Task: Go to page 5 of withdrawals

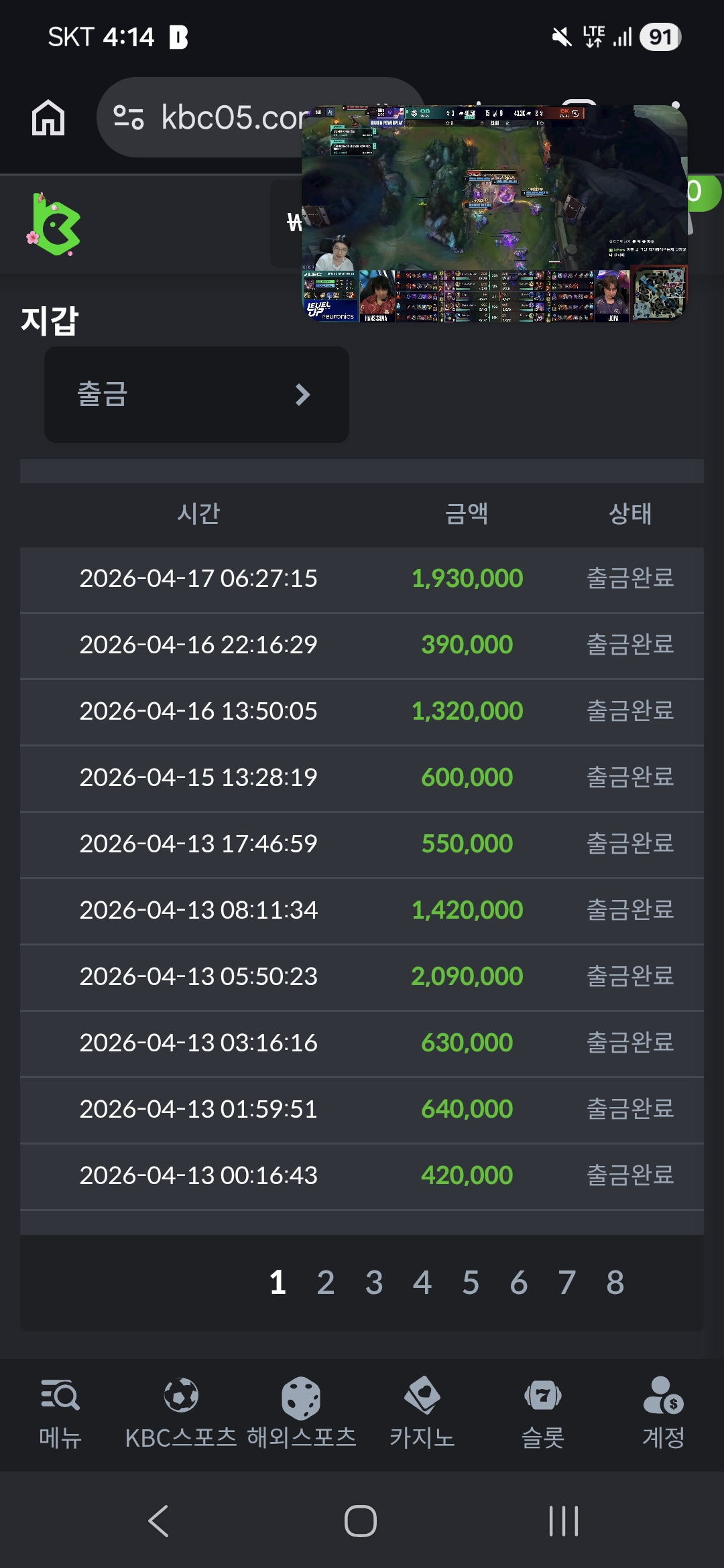Action: [471, 1283]
